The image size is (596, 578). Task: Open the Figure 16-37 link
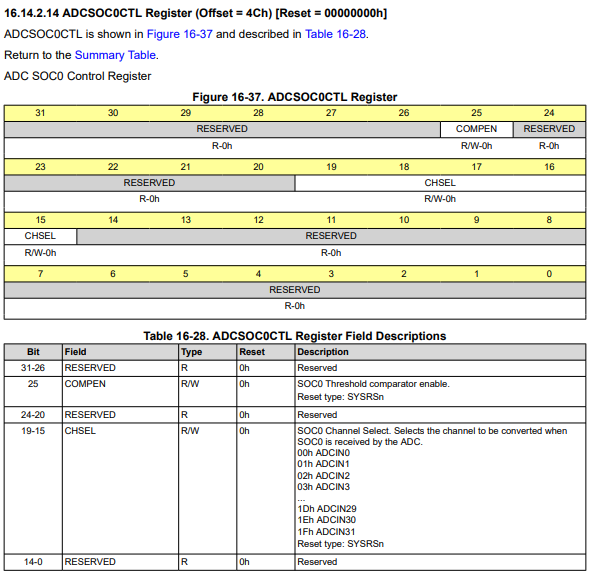click(179, 34)
